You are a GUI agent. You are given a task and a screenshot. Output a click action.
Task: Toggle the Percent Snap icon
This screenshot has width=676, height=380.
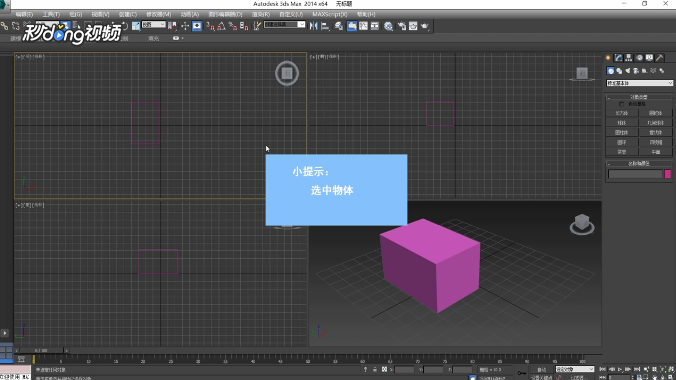[233, 26]
